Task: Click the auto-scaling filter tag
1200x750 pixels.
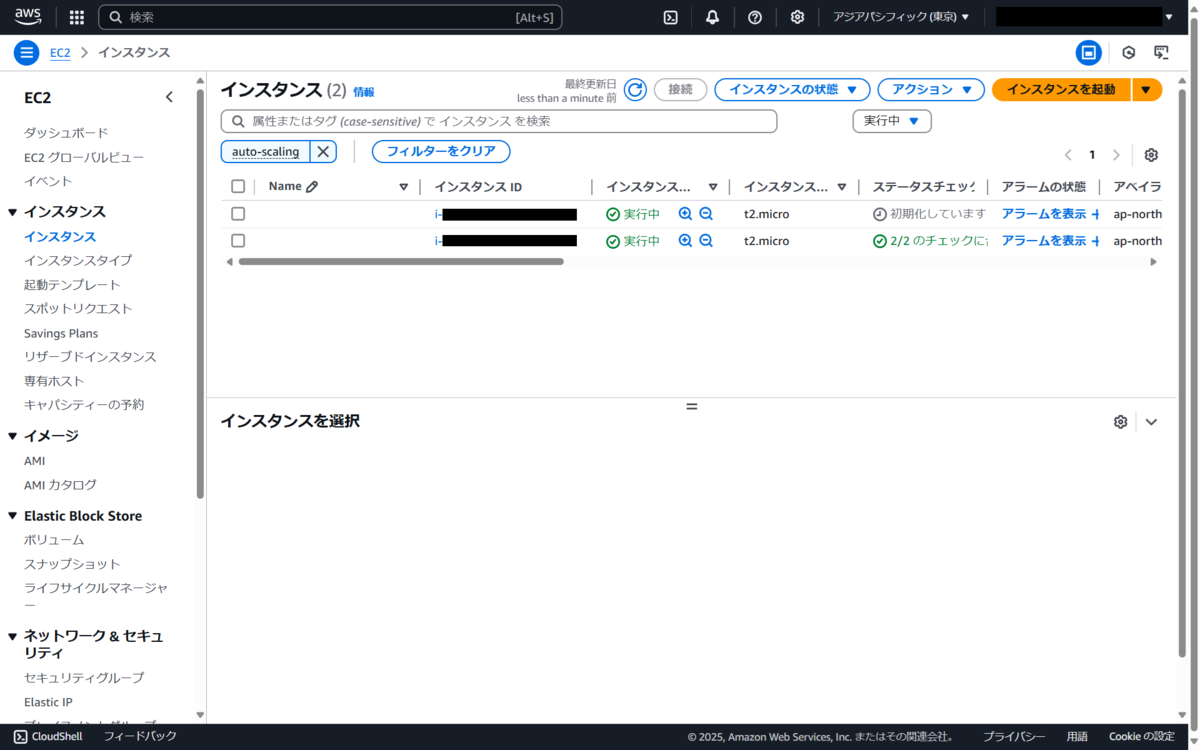Action: pyautogui.click(x=265, y=152)
